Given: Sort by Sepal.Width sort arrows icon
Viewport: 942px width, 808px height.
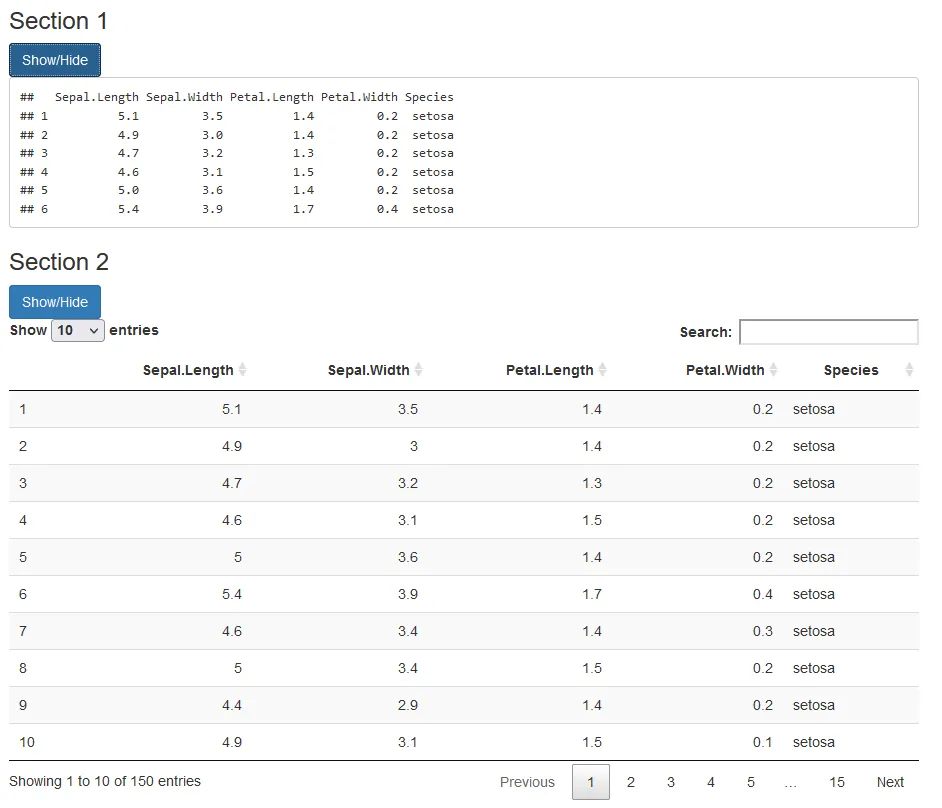Looking at the screenshot, I should pos(418,369).
